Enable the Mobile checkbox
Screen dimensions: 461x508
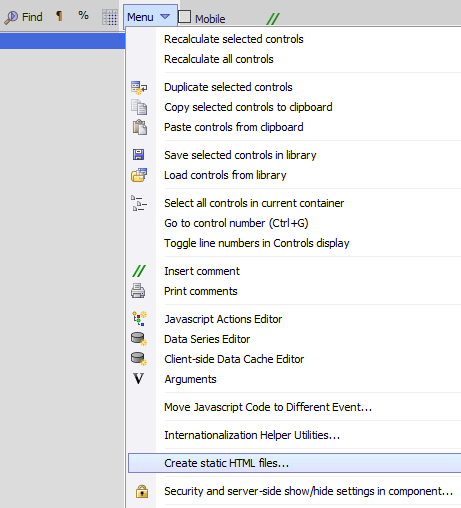pyautogui.click(x=184, y=17)
